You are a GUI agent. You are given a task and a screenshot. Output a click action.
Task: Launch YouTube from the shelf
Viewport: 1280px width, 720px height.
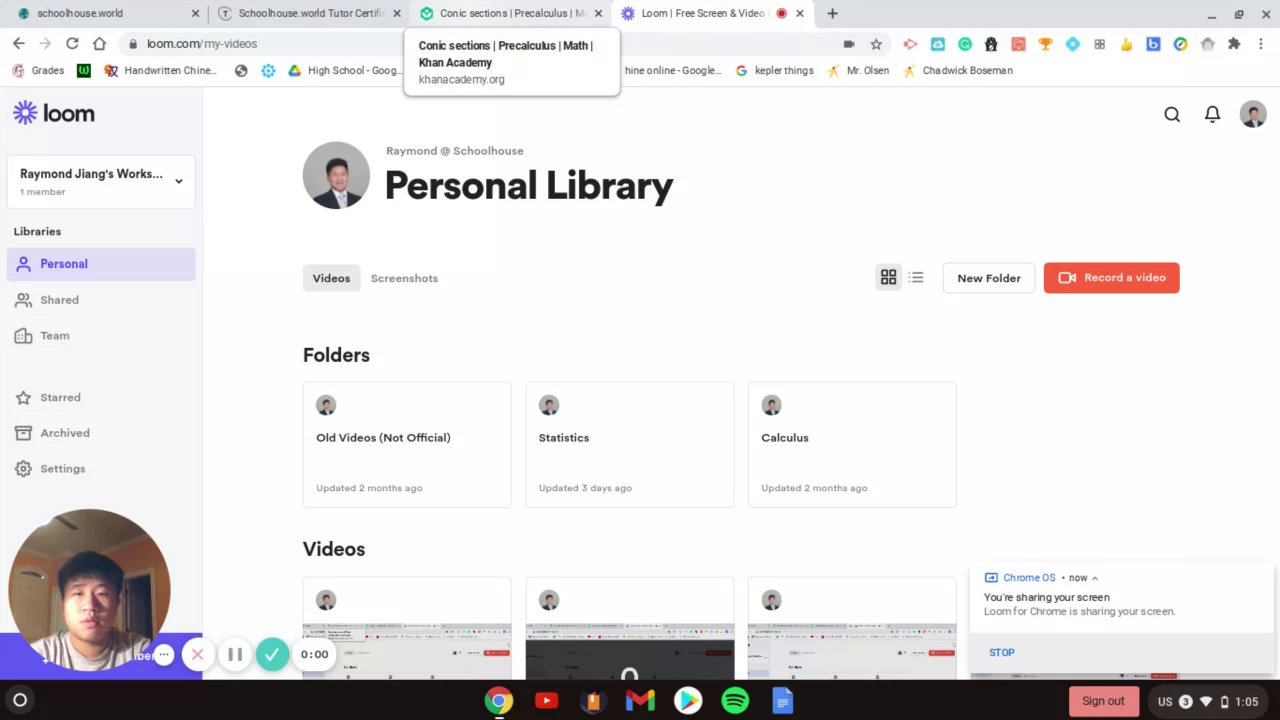546,701
